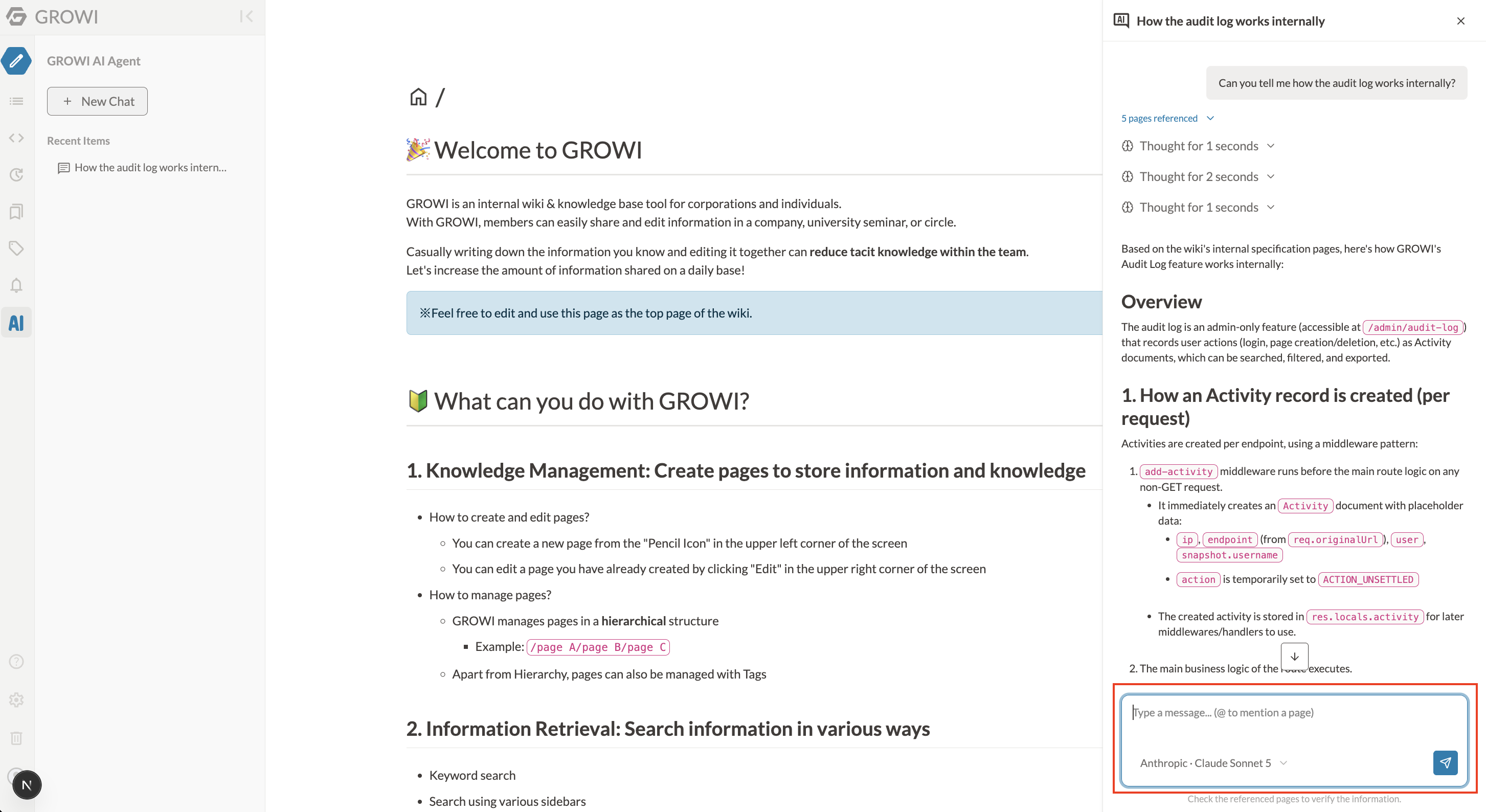Viewport: 1486px width, 812px height.
Task: Click the '/page A/page B/page C' example code
Action: (598, 647)
